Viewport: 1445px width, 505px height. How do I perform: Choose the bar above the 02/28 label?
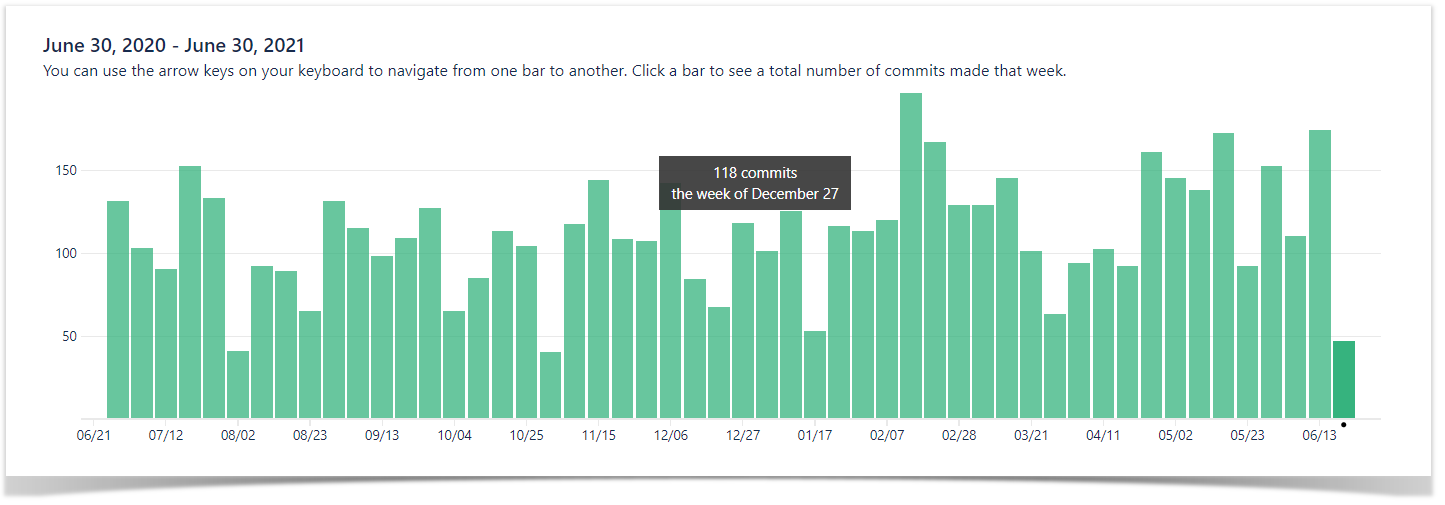coord(959,312)
